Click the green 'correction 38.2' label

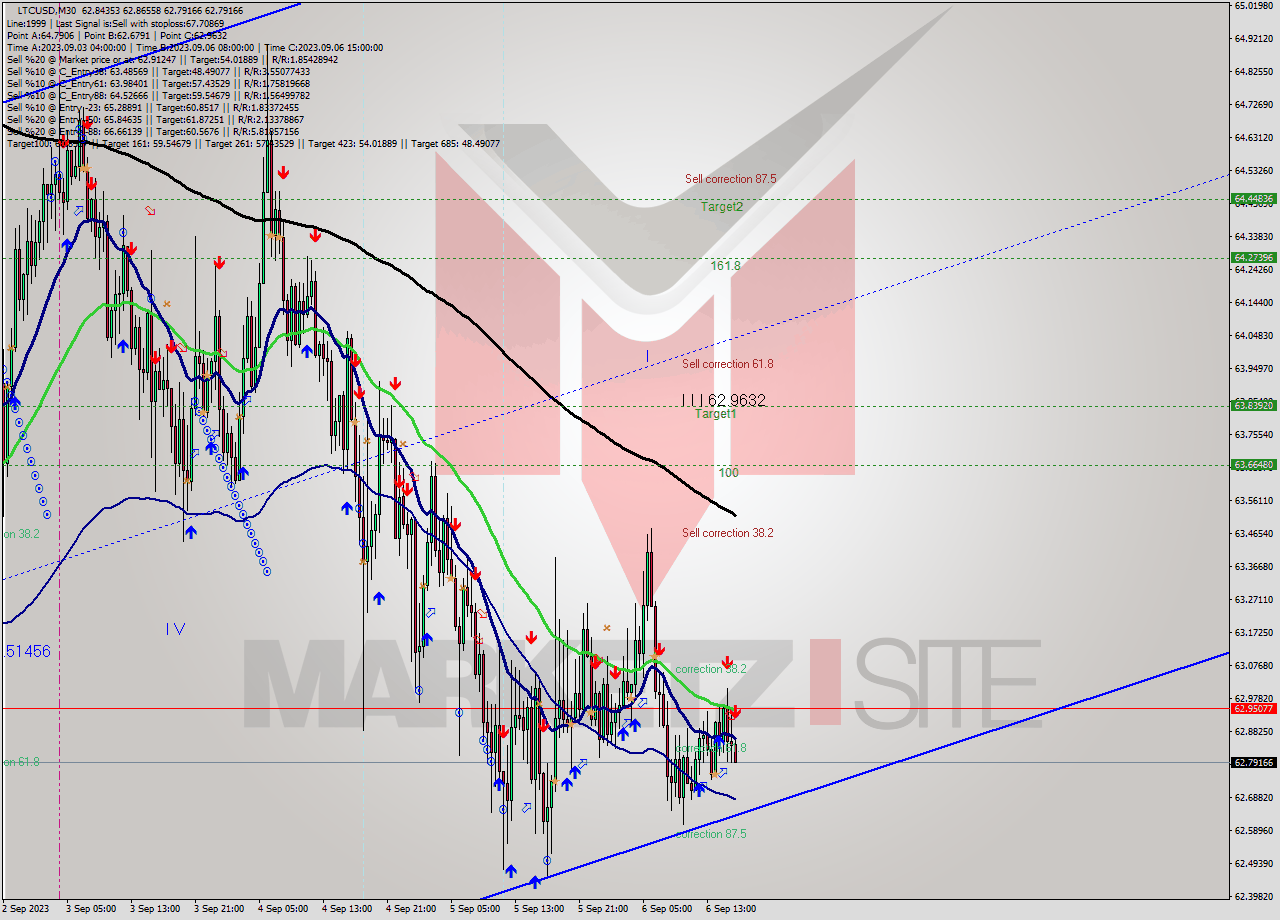(710, 669)
